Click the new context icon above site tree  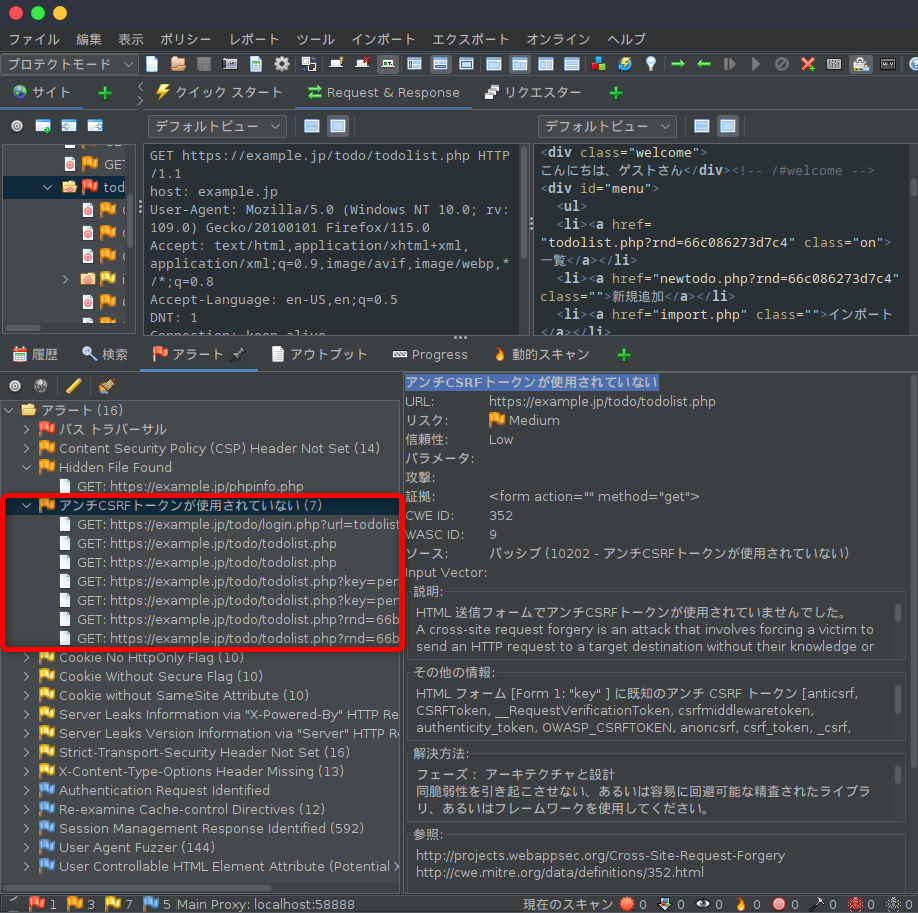pos(42,126)
